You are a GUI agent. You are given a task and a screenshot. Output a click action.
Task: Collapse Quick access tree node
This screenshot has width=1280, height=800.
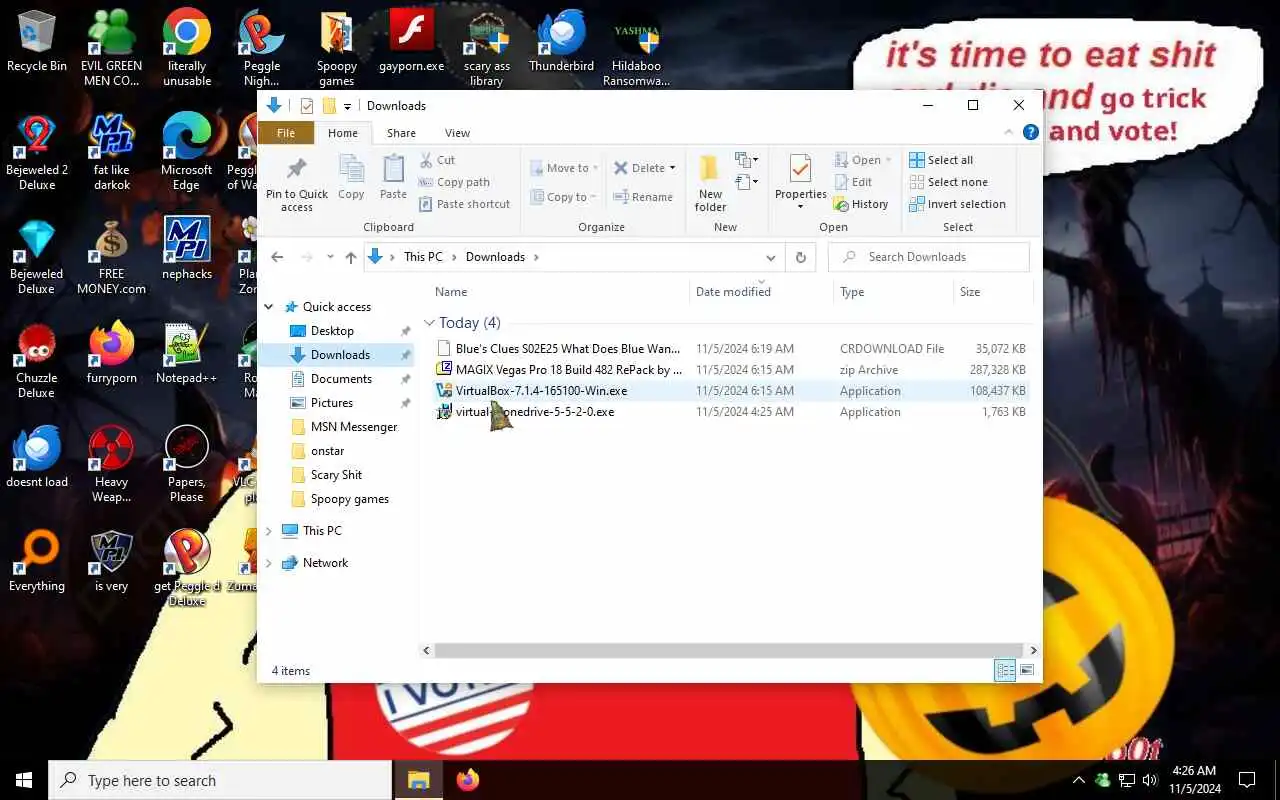pos(269,307)
